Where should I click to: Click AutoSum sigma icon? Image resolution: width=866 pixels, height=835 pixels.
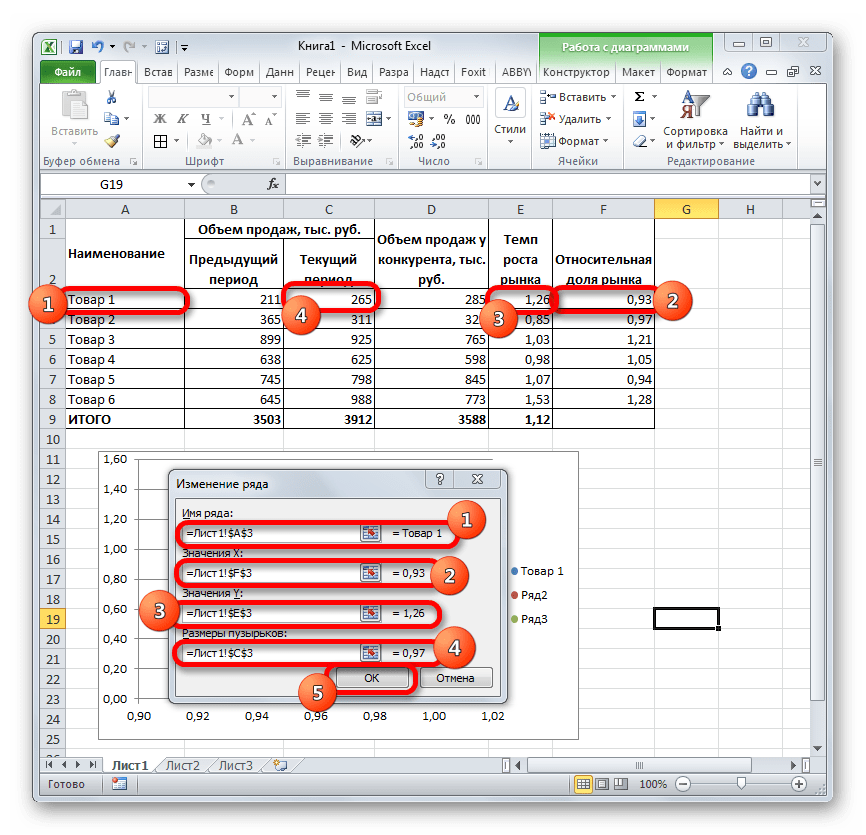click(x=640, y=97)
